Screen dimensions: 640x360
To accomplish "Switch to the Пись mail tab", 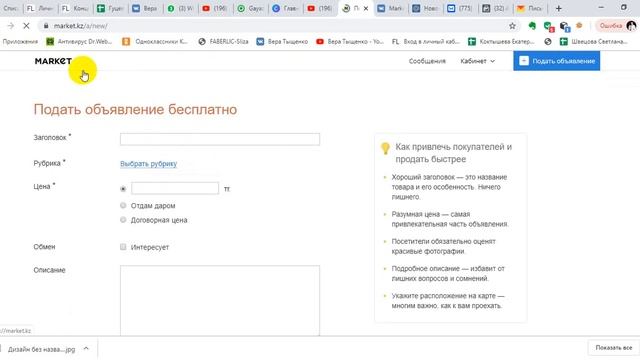I will (530, 8).
